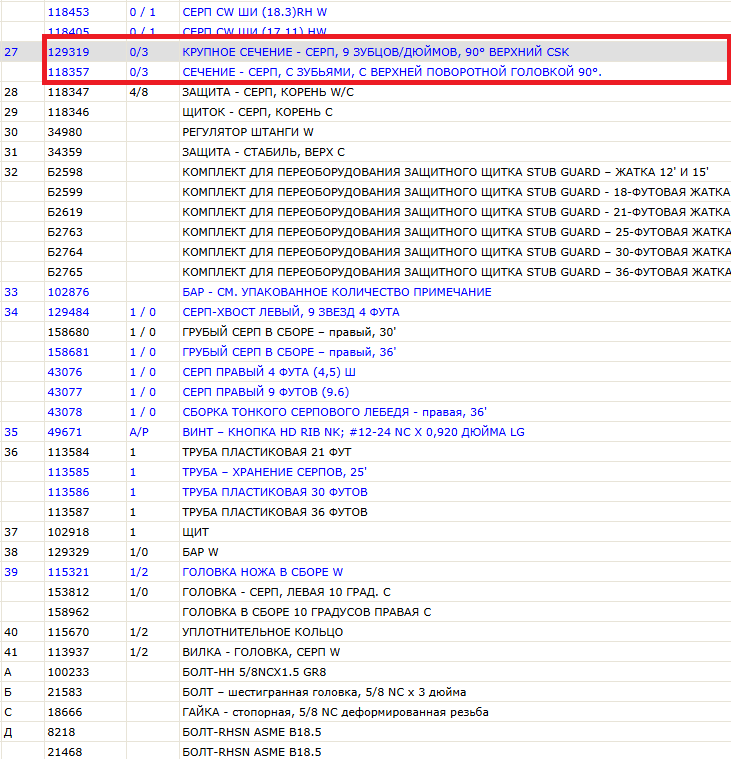731x759 pixels.
Task: Open ГОЛОВКА НОЖА В СБОРЕ W link
Action: [262, 572]
